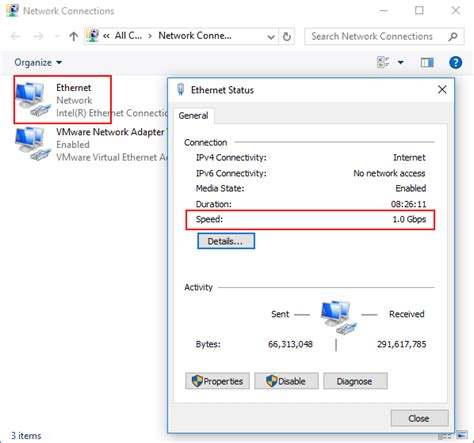Select the Ethernet adapter icon
Image resolution: width=474 pixels, height=443 pixels.
33,100
